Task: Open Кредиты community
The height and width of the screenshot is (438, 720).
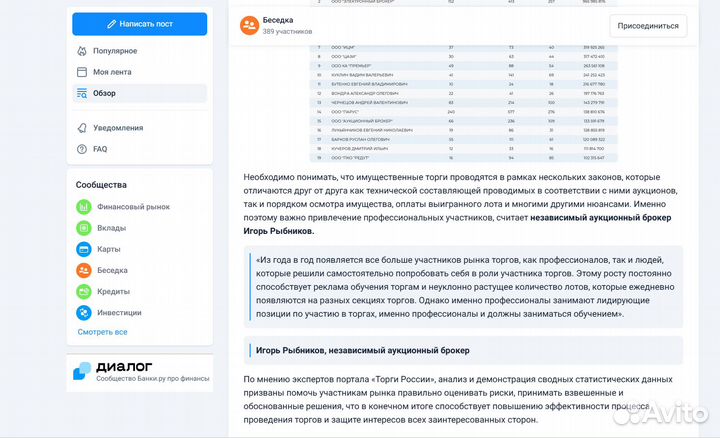Action: pos(113,292)
